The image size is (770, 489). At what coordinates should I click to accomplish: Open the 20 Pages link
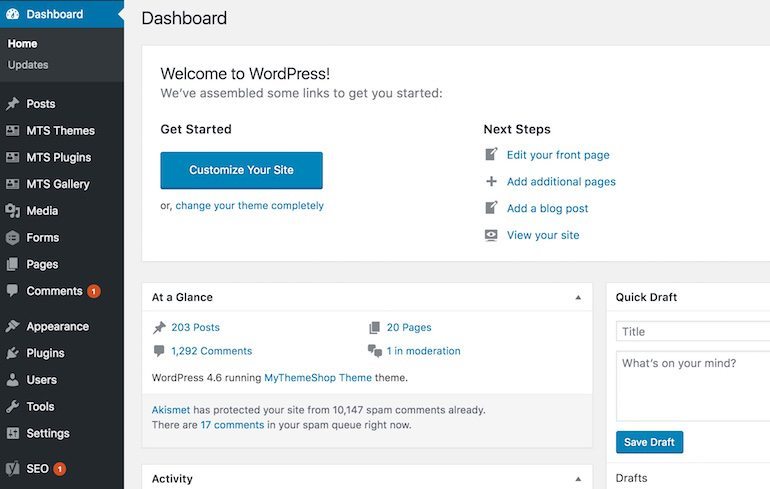click(409, 327)
